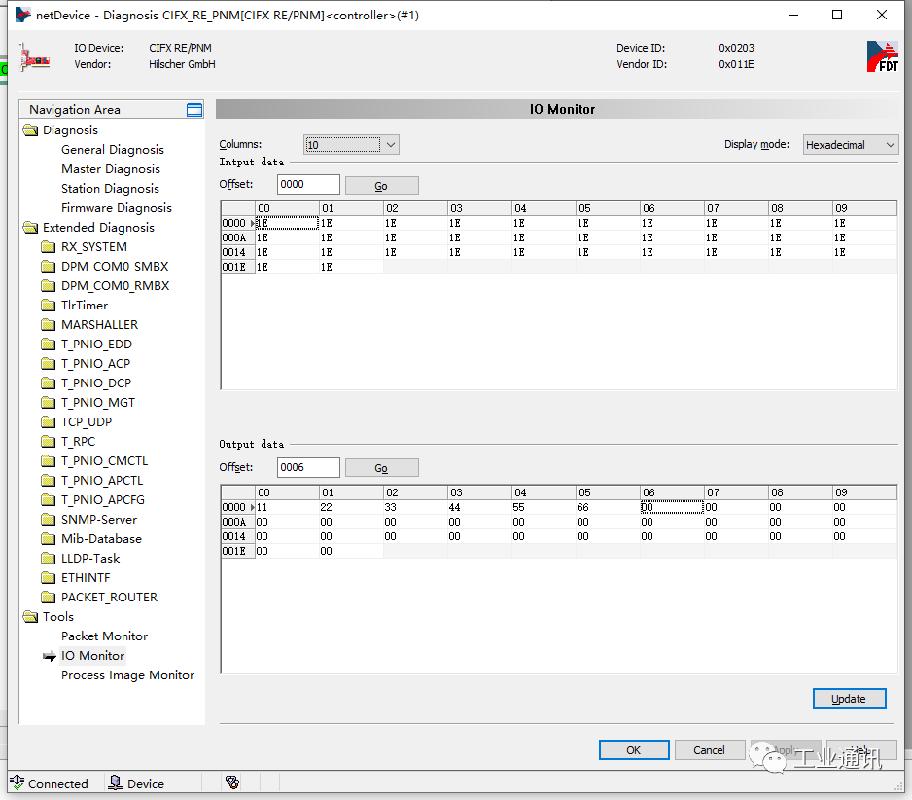Viewport: 912px width, 800px height.
Task: Click the Cancel button
Action: click(x=709, y=750)
